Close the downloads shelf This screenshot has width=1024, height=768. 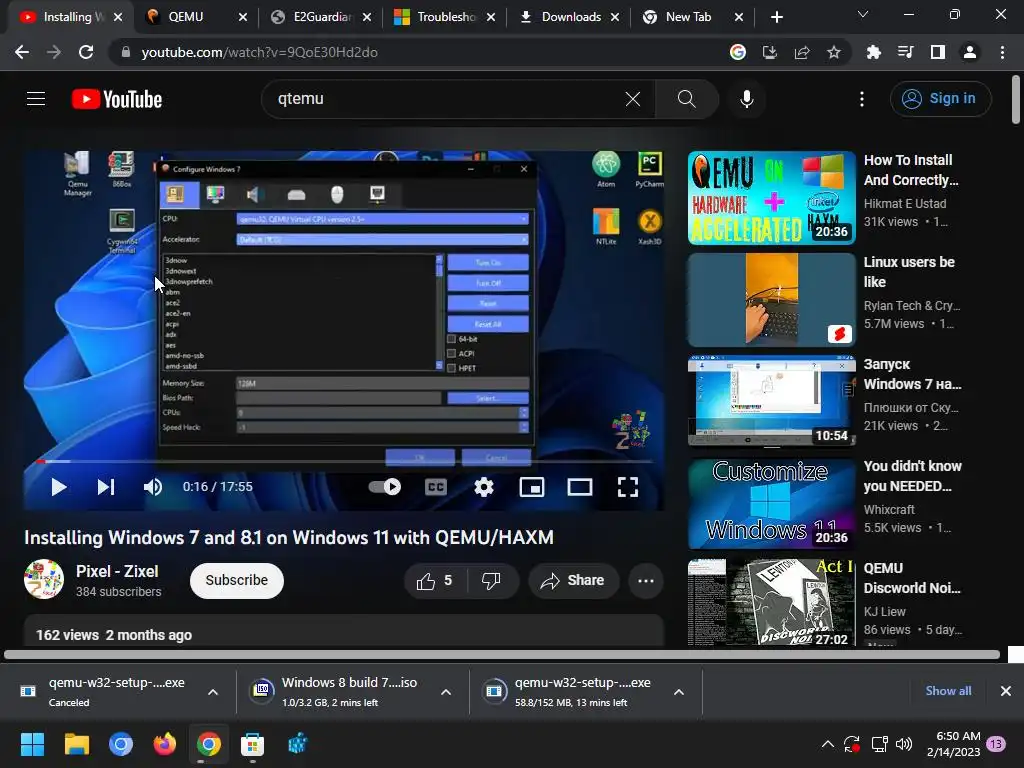(x=1006, y=691)
